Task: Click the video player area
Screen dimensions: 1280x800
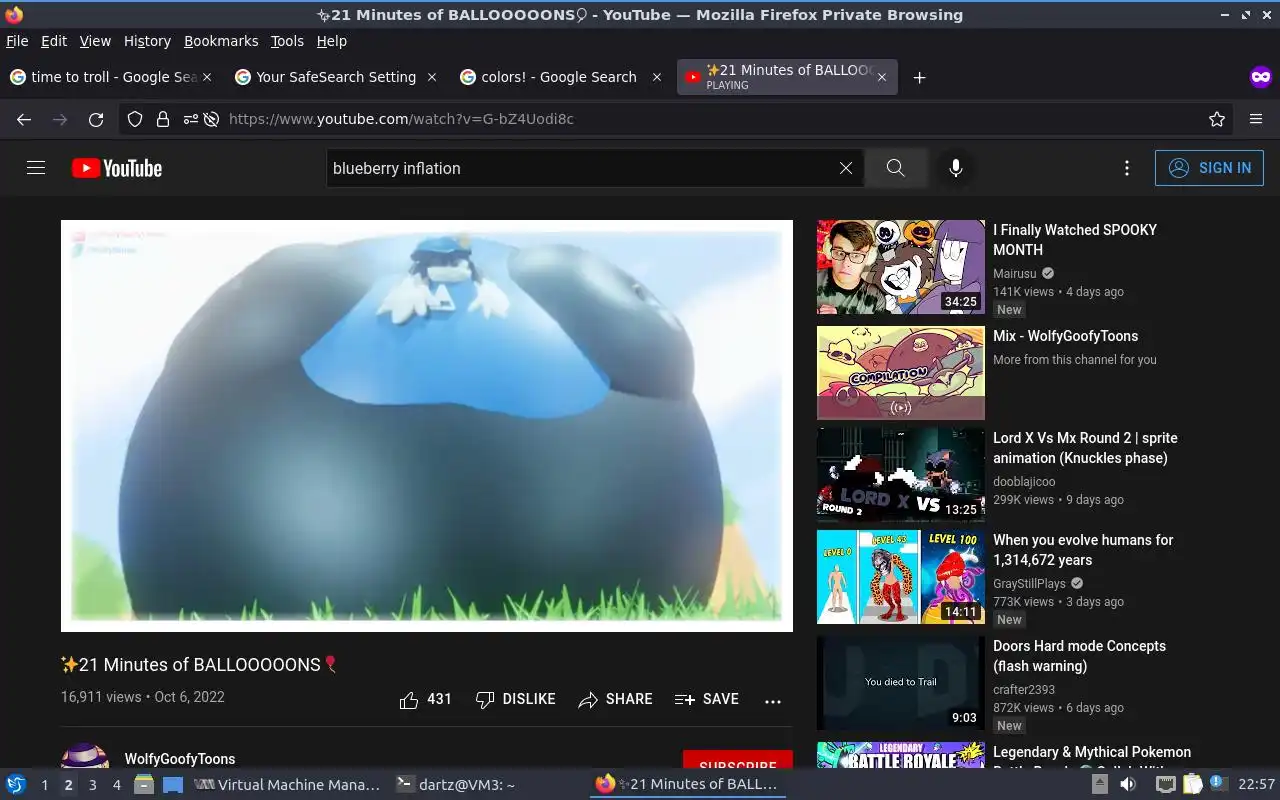Action: pos(427,426)
